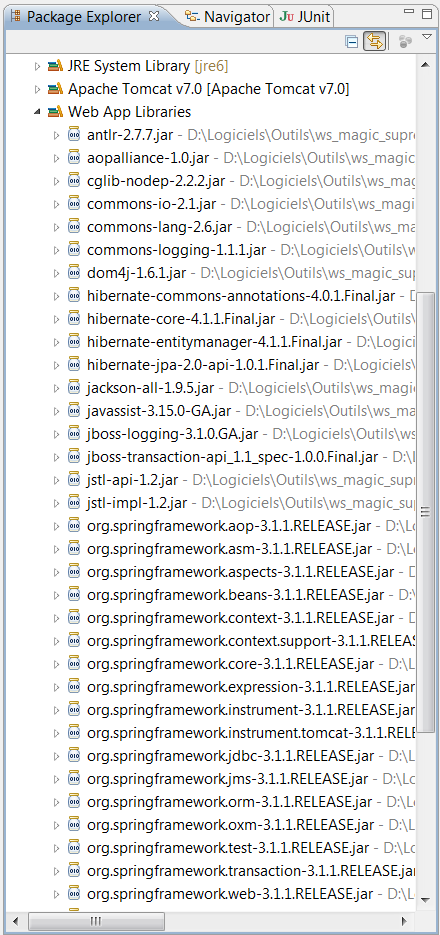Click the antlr-2.7.7.jar jar icon

click(74, 135)
